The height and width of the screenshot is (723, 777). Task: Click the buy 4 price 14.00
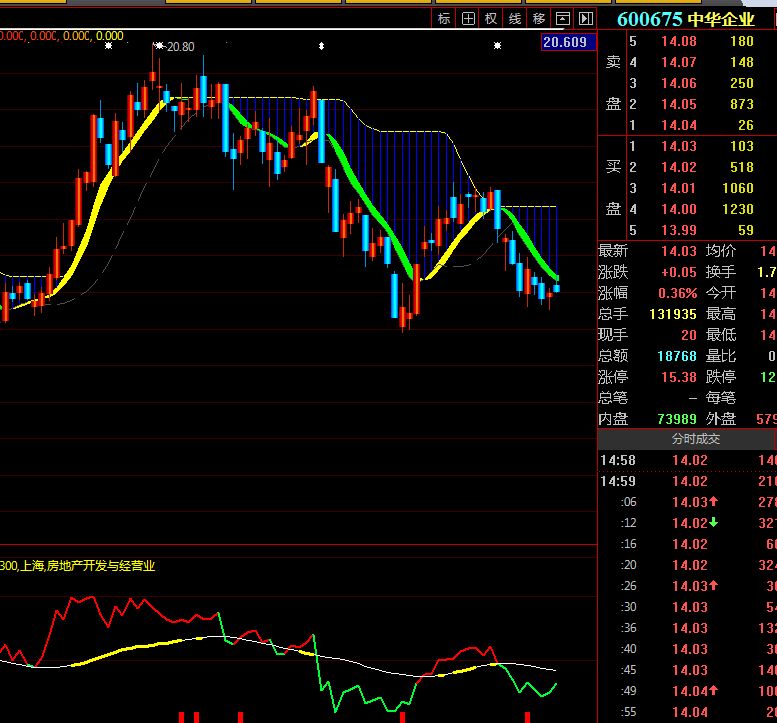[x=678, y=209]
